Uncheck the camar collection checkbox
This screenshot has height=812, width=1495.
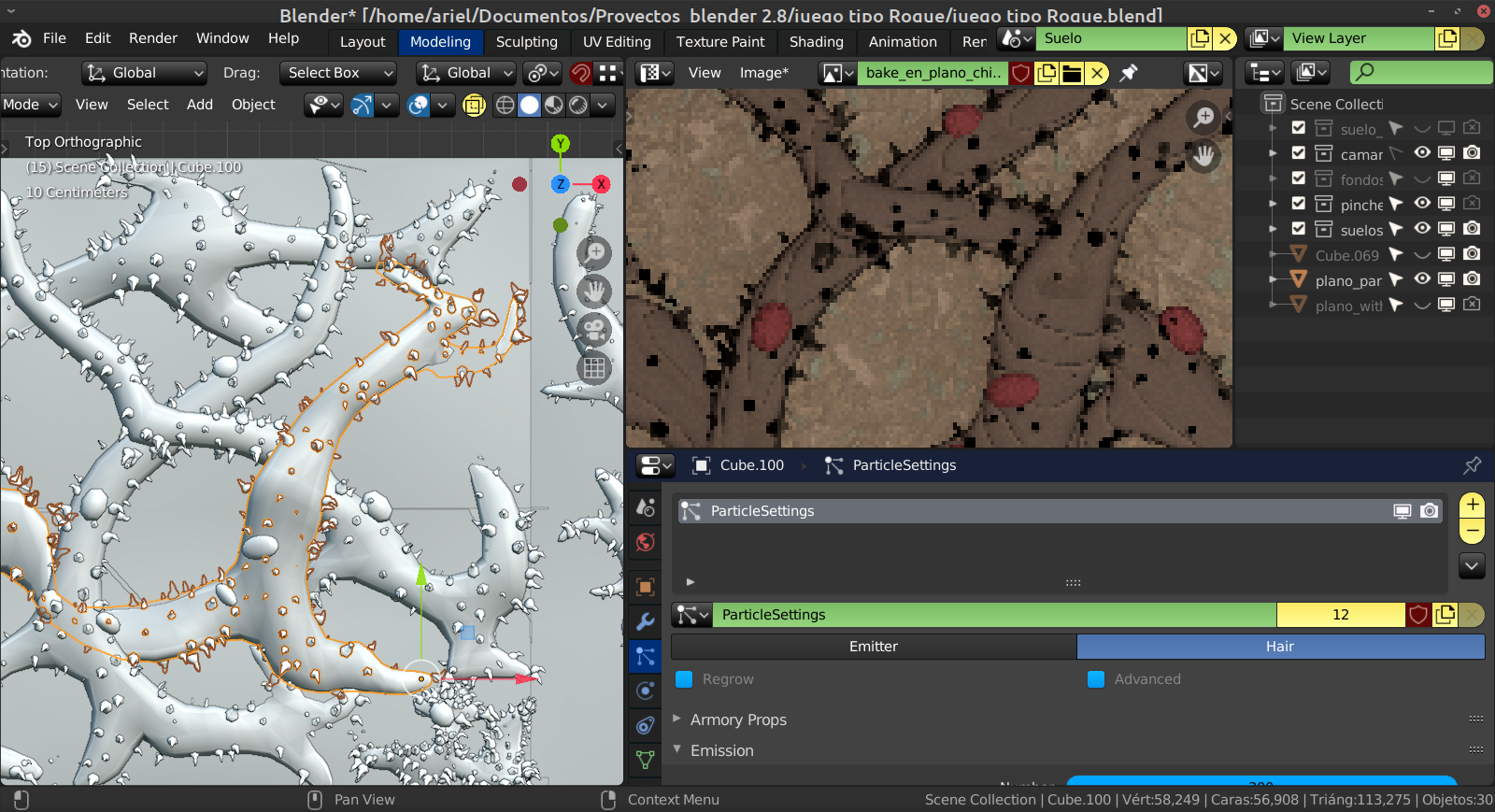[1299, 153]
